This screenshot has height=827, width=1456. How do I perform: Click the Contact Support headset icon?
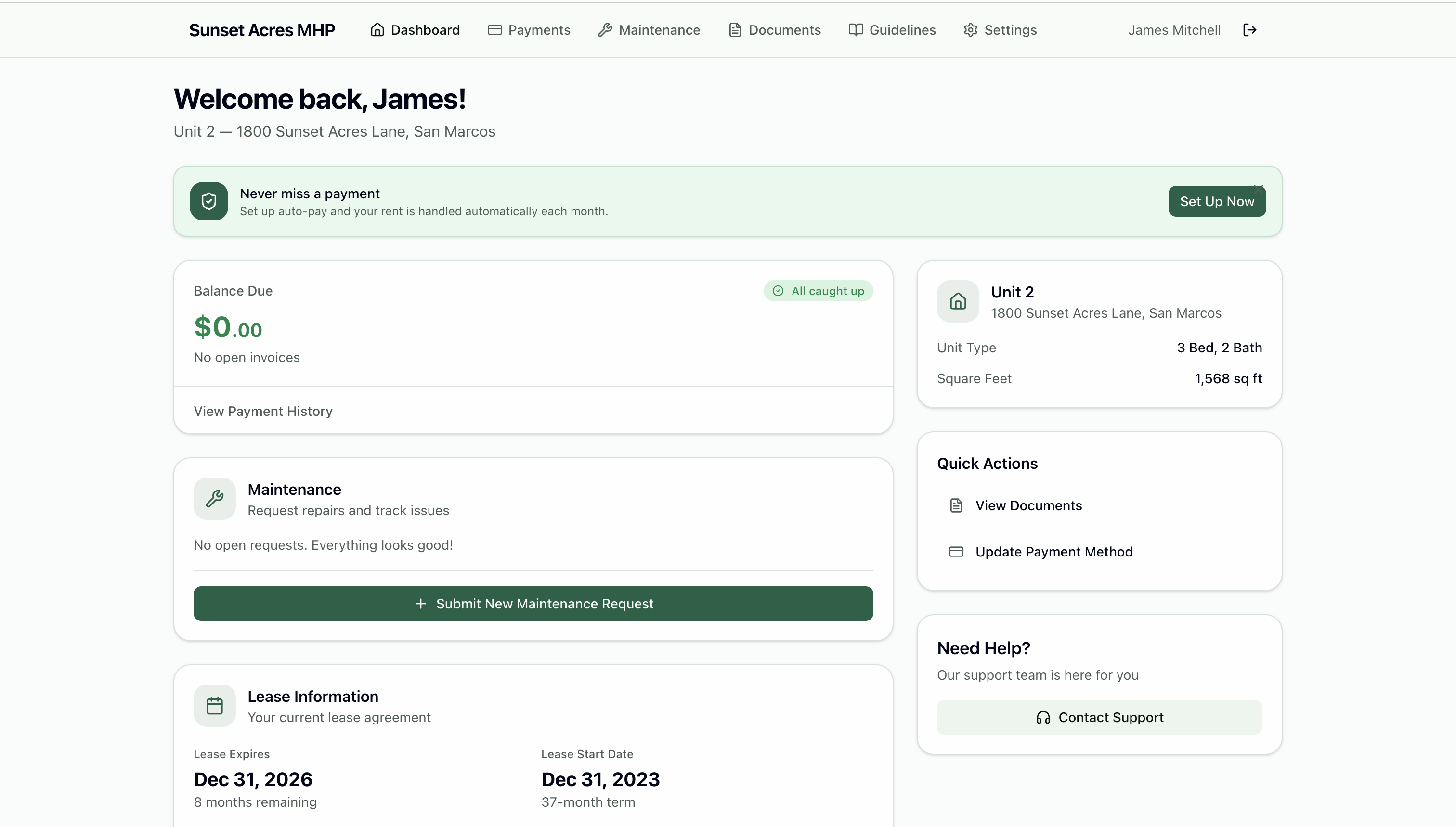1043,717
